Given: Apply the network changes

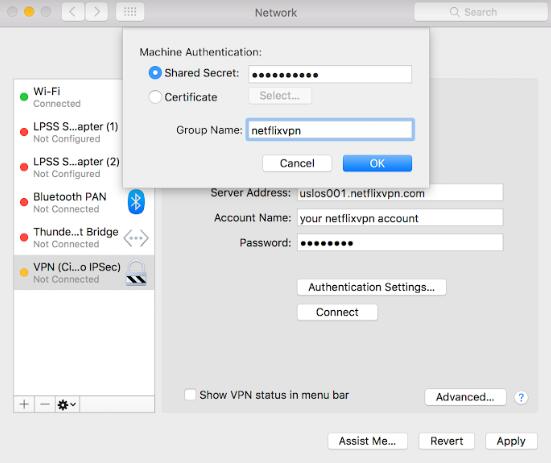Looking at the screenshot, I should pyautogui.click(x=511, y=441).
